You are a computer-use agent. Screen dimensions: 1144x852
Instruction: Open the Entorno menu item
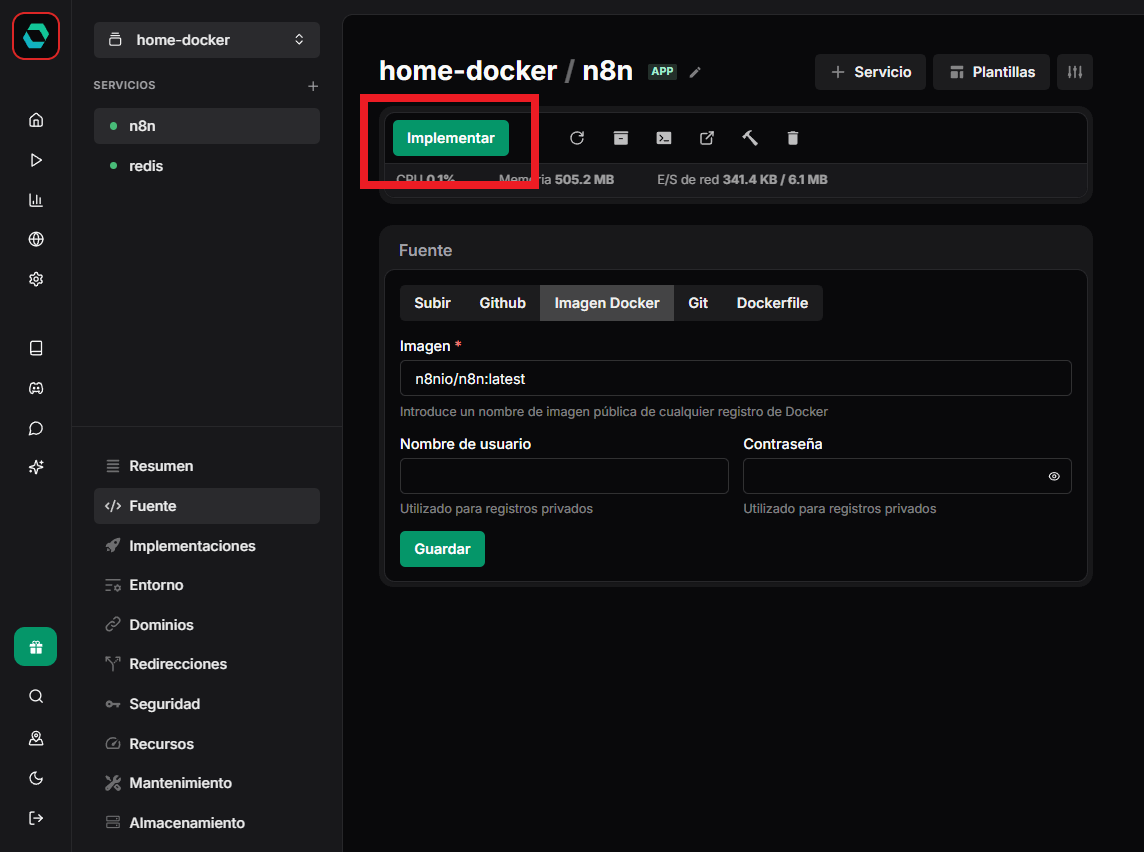pyautogui.click(x=207, y=585)
